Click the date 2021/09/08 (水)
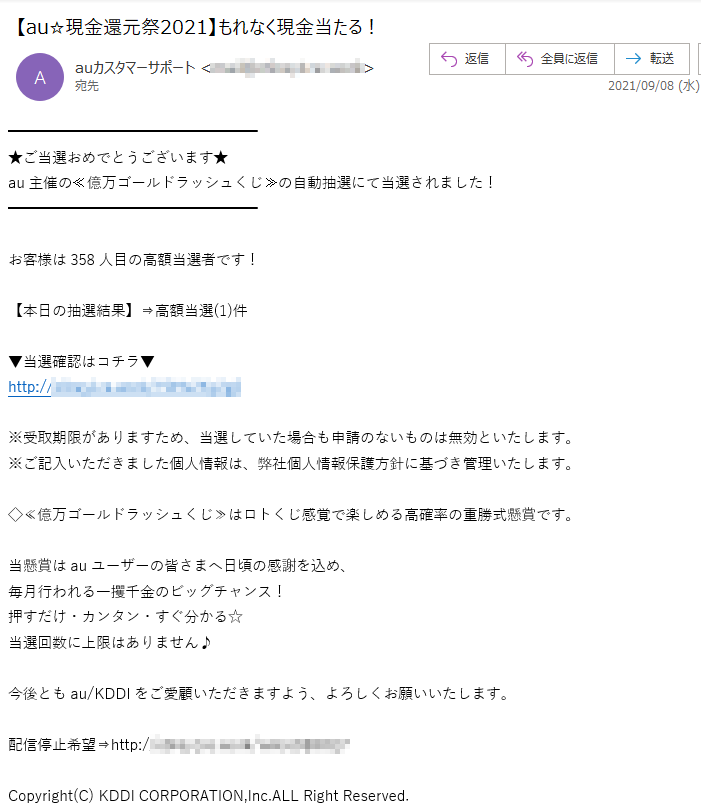This screenshot has width=701, height=812. pyautogui.click(x=653, y=85)
